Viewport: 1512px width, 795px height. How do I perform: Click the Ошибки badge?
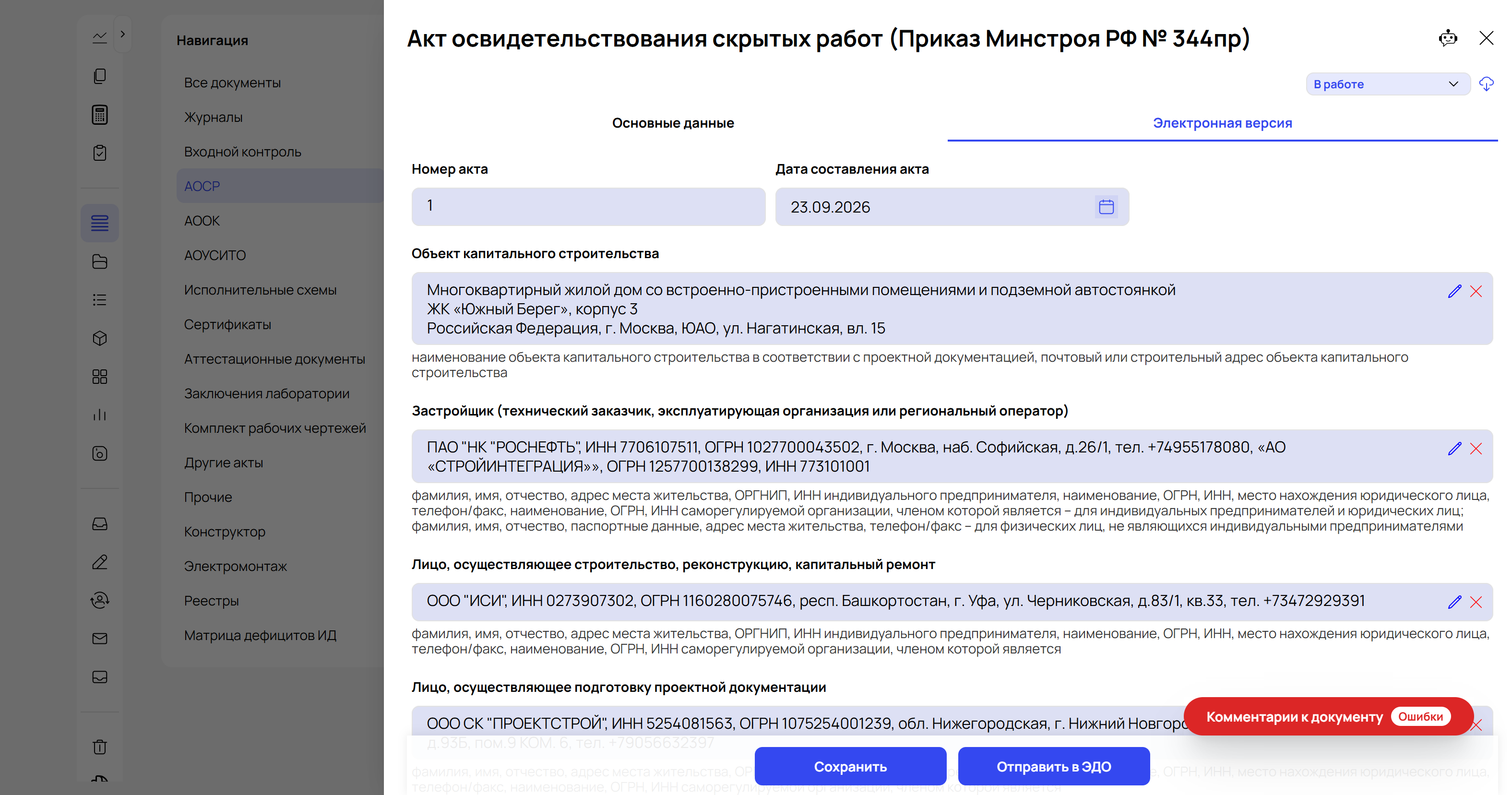pos(1420,717)
